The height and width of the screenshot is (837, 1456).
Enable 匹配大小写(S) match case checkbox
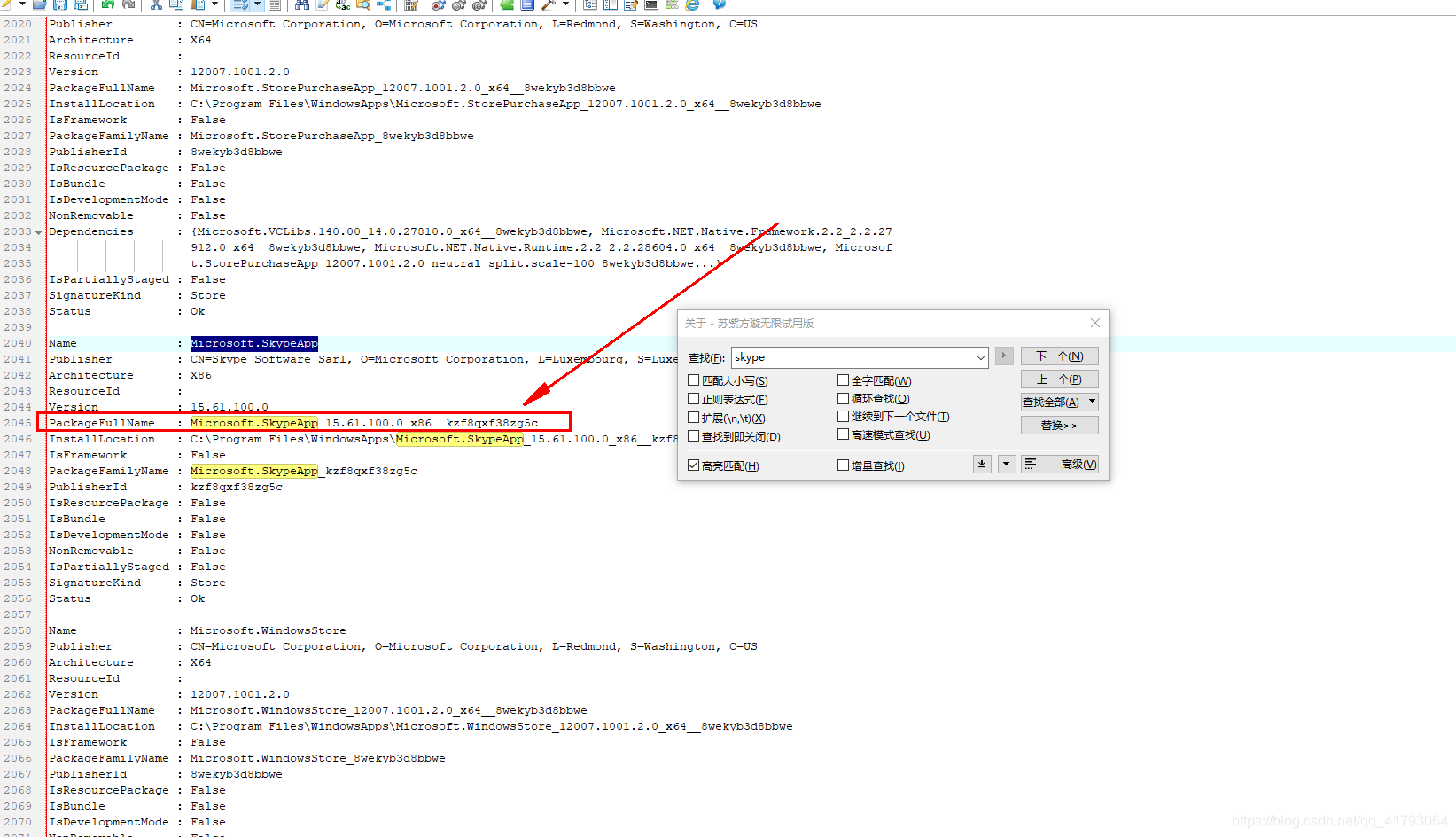click(x=694, y=380)
